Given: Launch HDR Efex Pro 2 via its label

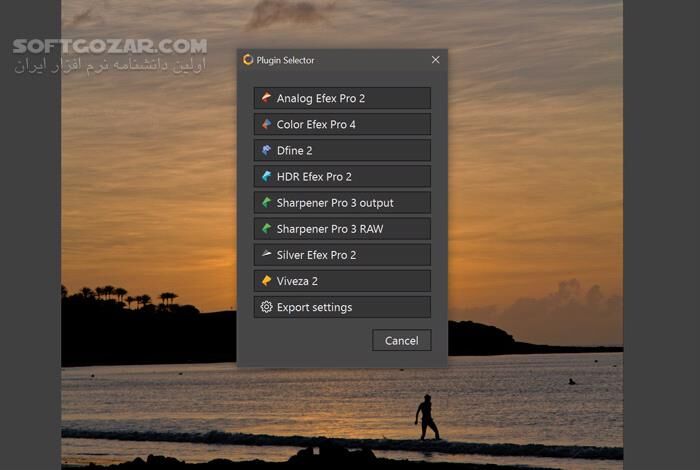Looking at the screenshot, I should tap(314, 176).
